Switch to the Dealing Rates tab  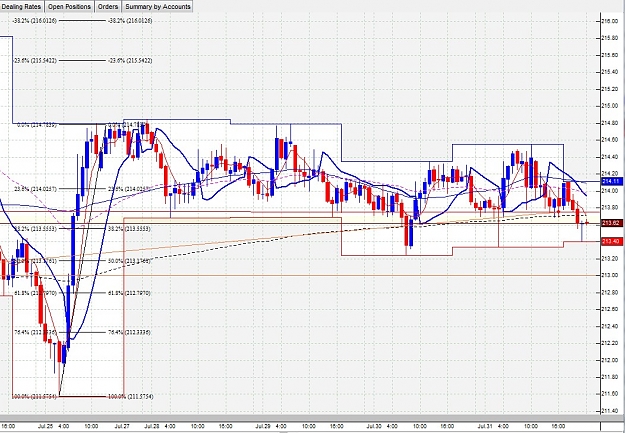22,6
